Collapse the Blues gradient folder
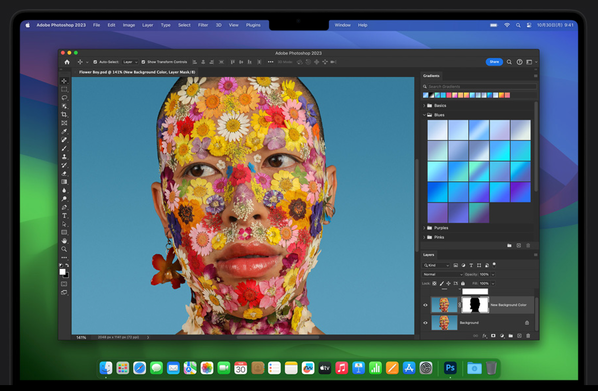The height and width of the screenshot is (391, 598). tap(424, 115)
